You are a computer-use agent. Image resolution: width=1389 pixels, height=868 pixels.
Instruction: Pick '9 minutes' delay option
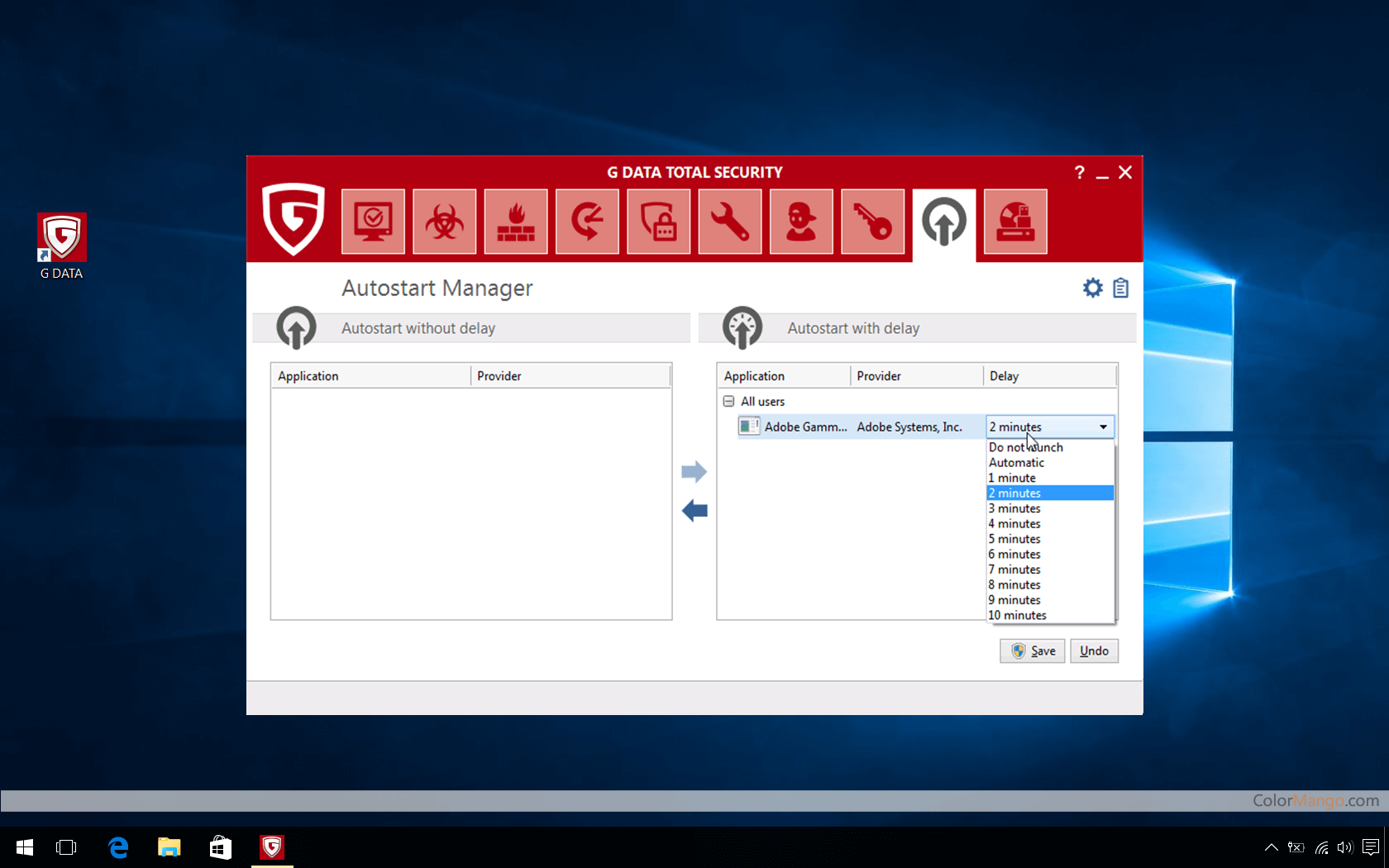click(x=1051, y=600)
